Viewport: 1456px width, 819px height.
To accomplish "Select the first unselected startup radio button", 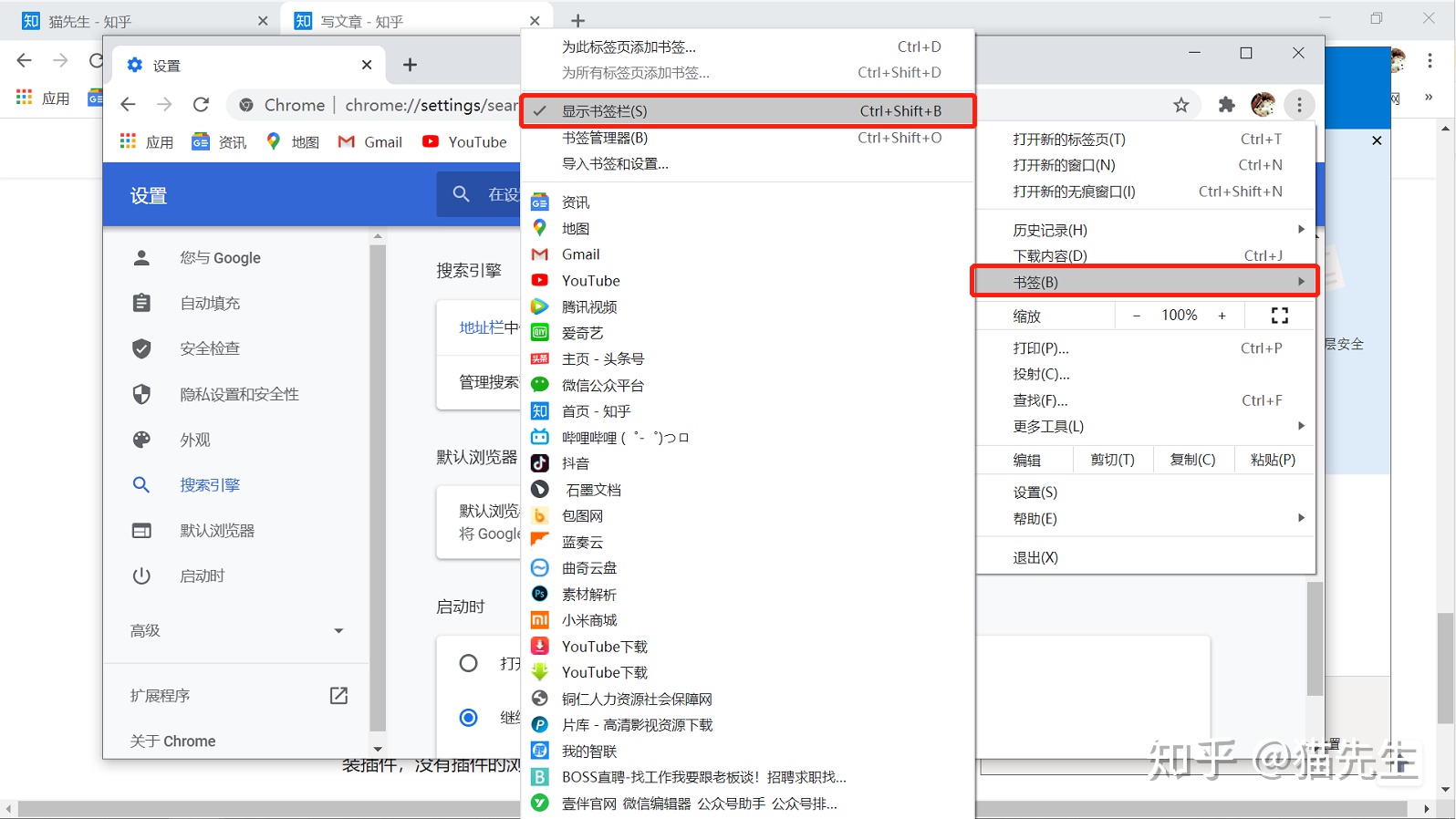I will coord(468,663).
